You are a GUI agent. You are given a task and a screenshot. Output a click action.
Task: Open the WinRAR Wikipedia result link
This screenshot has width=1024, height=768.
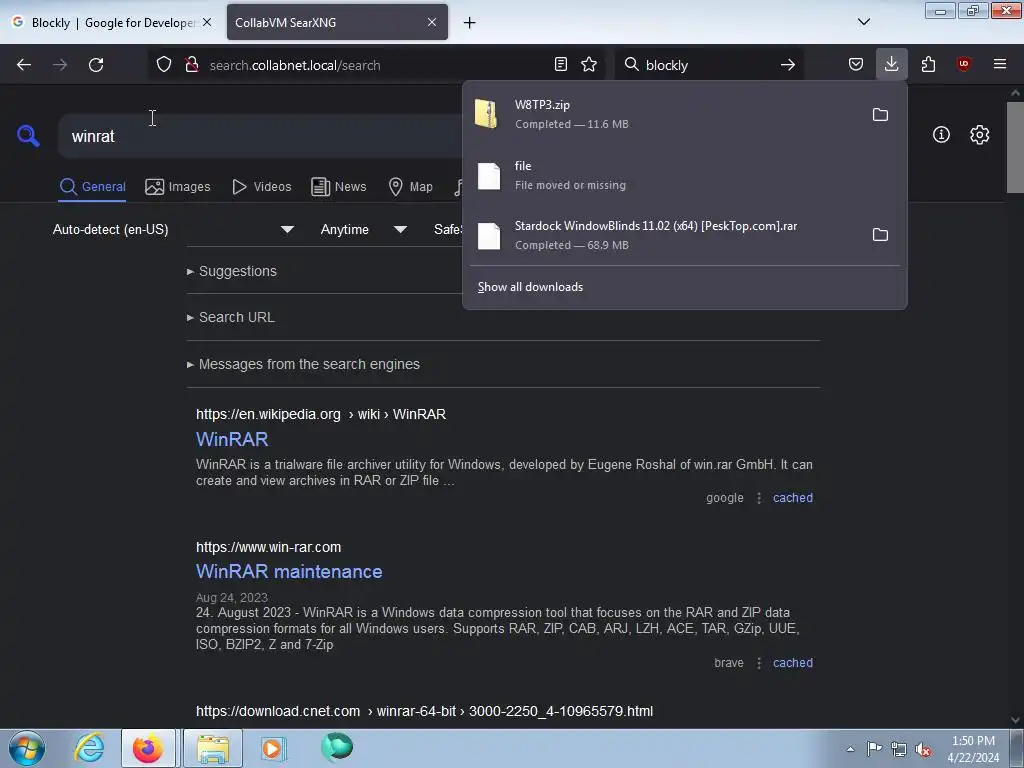(x=232, y=440)
